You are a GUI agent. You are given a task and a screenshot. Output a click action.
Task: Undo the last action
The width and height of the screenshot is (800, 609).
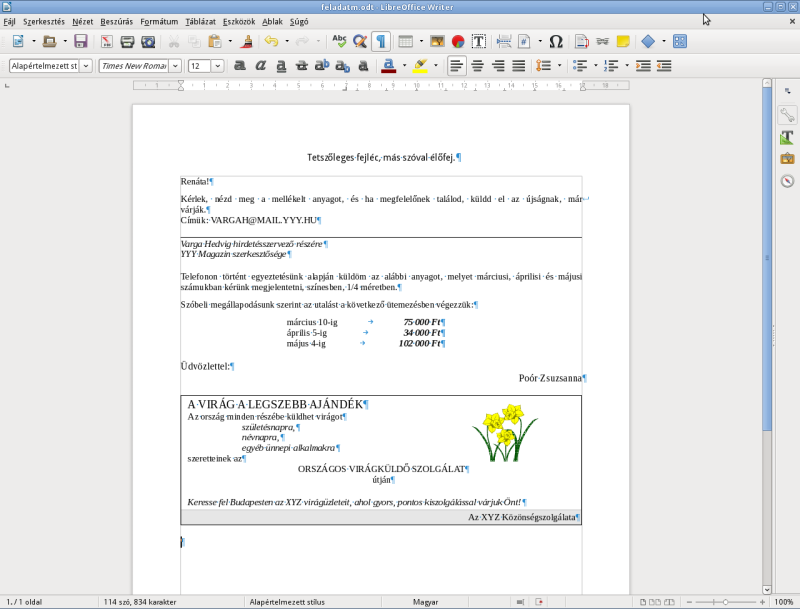271,41
